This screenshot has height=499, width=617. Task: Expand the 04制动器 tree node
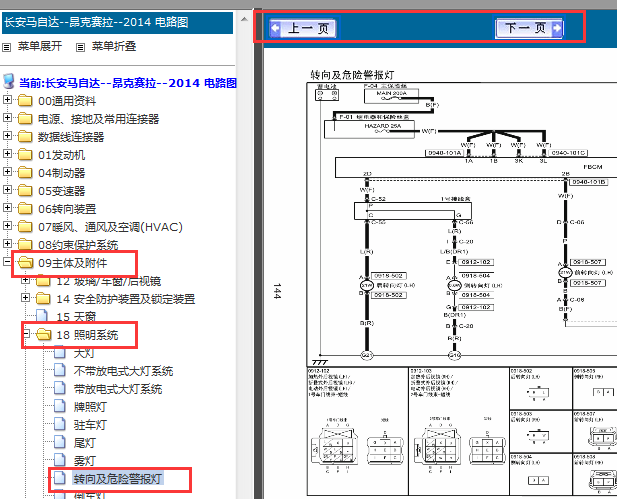click(7, 171)
